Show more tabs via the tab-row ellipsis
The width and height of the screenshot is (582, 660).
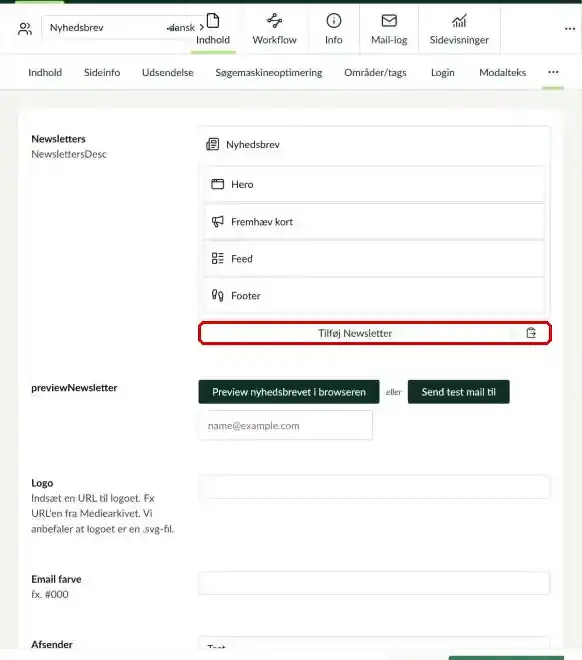point(553,72)
